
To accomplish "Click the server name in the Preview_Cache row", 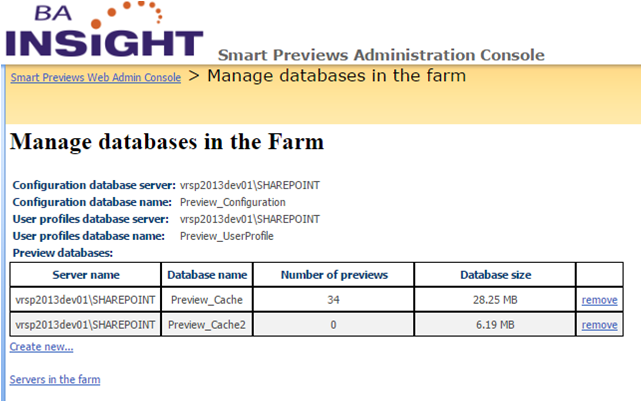I will pyautogui.click(x=86, y=299).
